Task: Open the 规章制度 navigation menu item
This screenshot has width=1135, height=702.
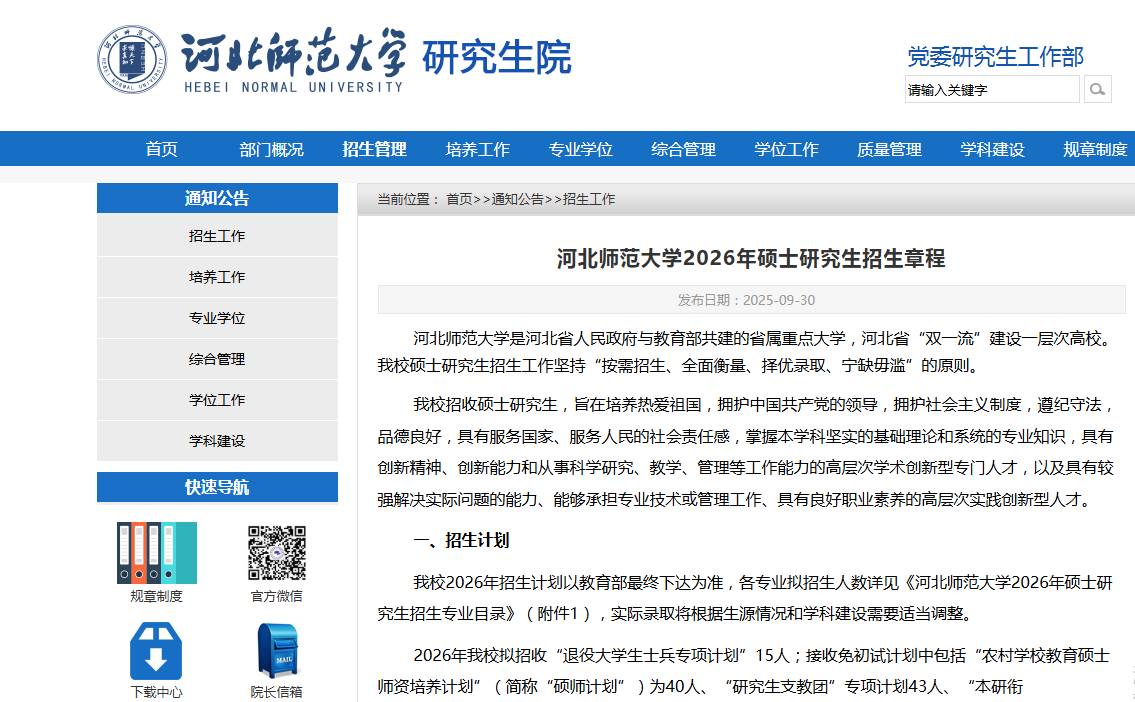Action: (1094, 149)
